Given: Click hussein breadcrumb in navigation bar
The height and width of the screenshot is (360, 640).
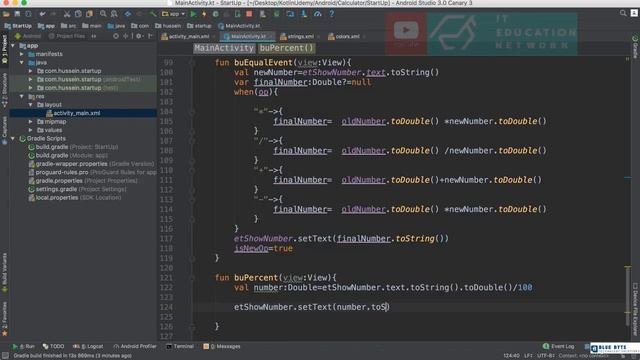Looking at the screenshot, I should tap(168, 26).
